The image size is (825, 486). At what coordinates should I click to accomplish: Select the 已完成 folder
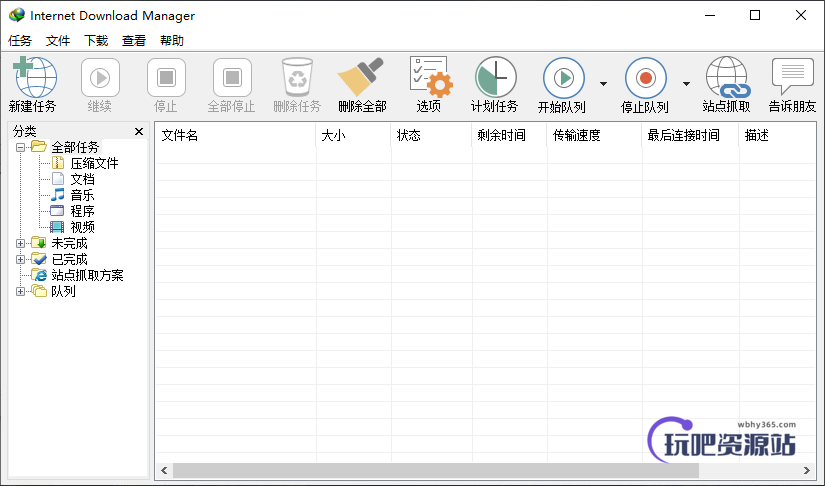[69, 259]
